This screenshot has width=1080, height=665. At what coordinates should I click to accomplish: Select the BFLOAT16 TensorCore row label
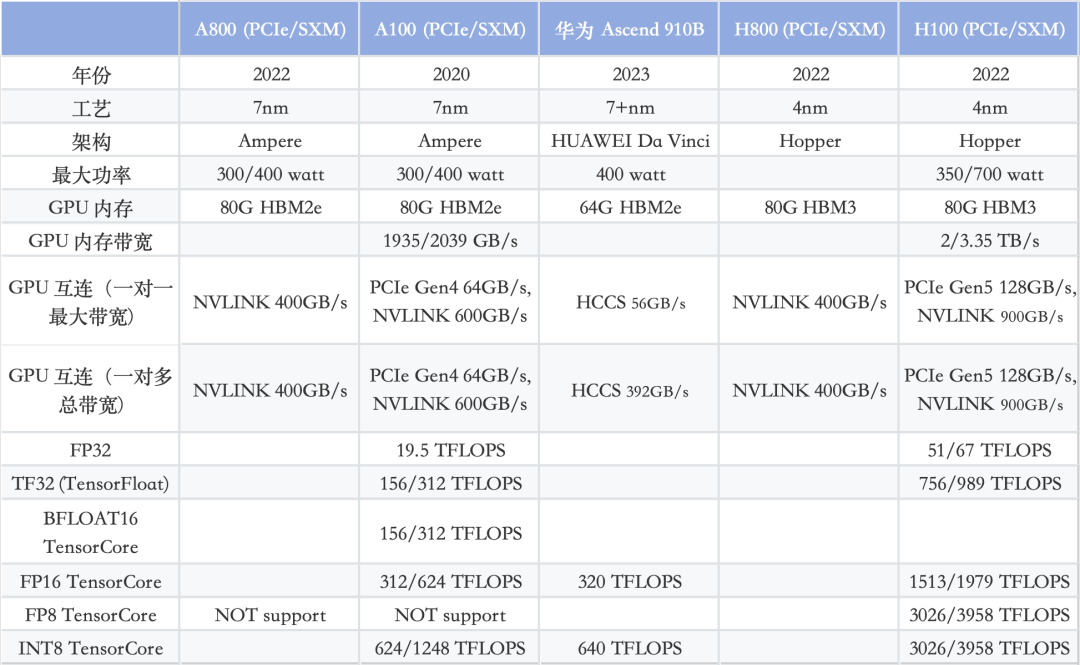click(x=91, y=532)
